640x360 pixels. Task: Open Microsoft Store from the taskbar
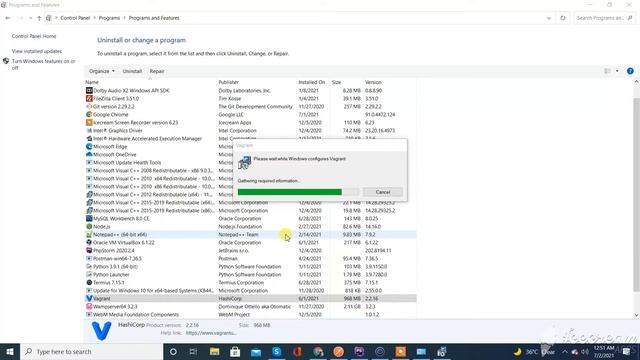(x=235, y=351)
